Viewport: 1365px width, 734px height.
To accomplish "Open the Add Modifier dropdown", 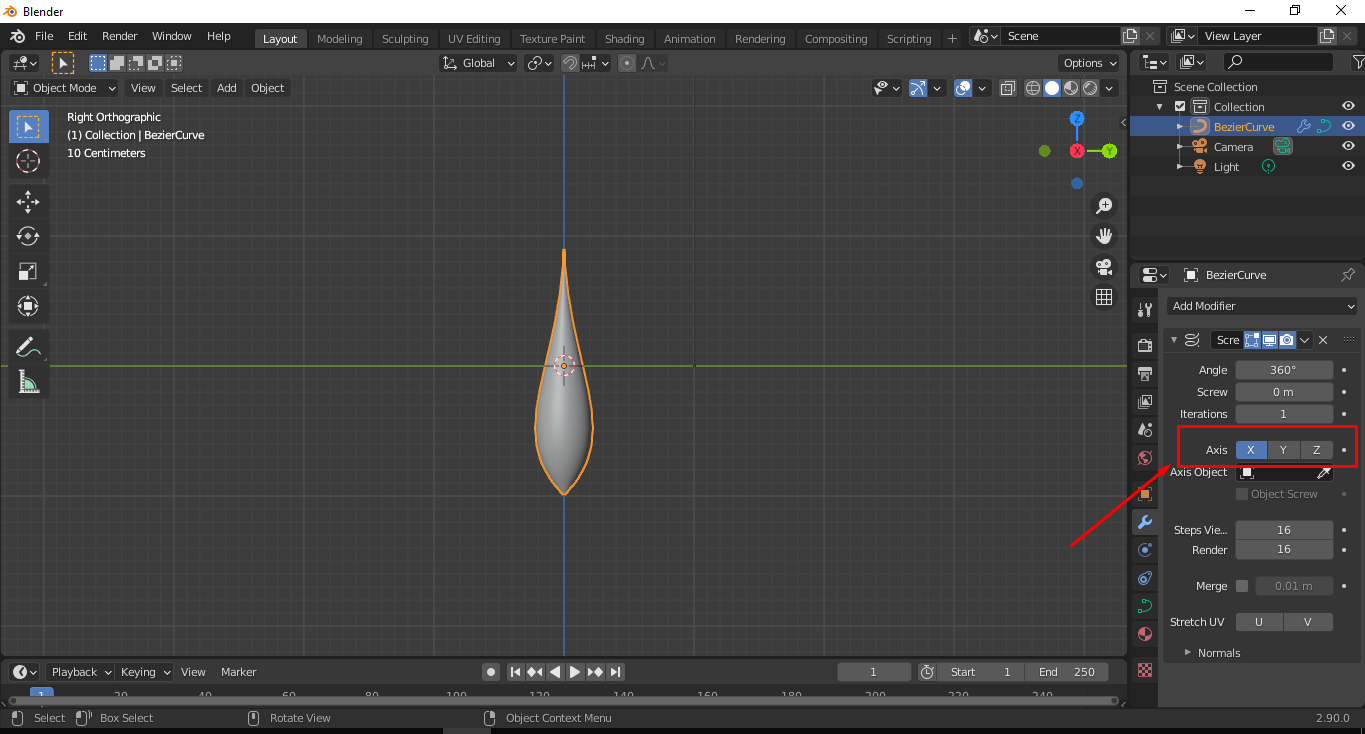I will (x=1261, y=305).
